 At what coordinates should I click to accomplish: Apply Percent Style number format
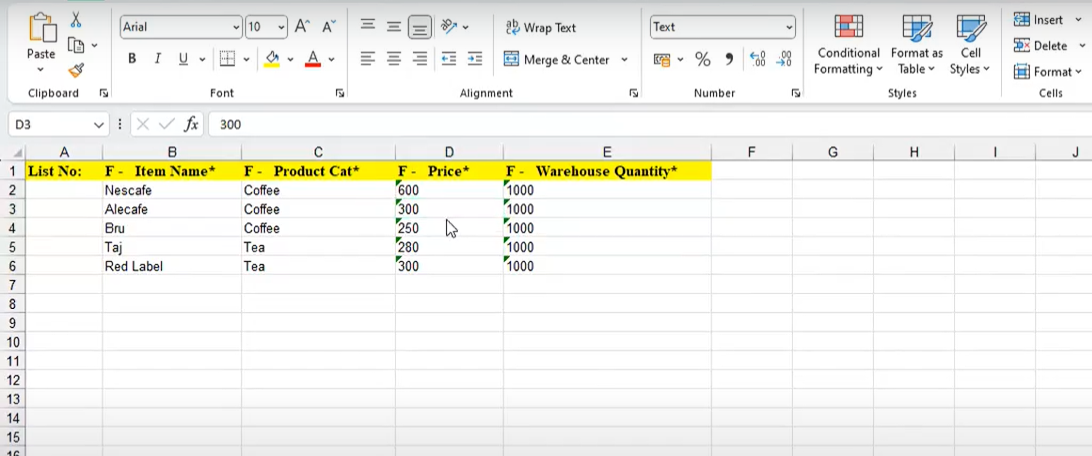click(x=702, y=60)
